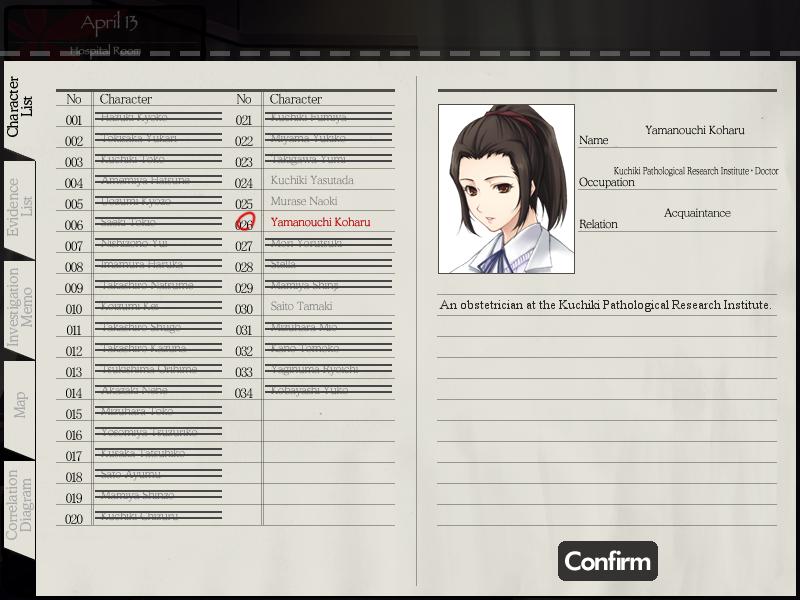Select Saito Tamaki in row 030
The image size is (800, 600).
point(301,306)
